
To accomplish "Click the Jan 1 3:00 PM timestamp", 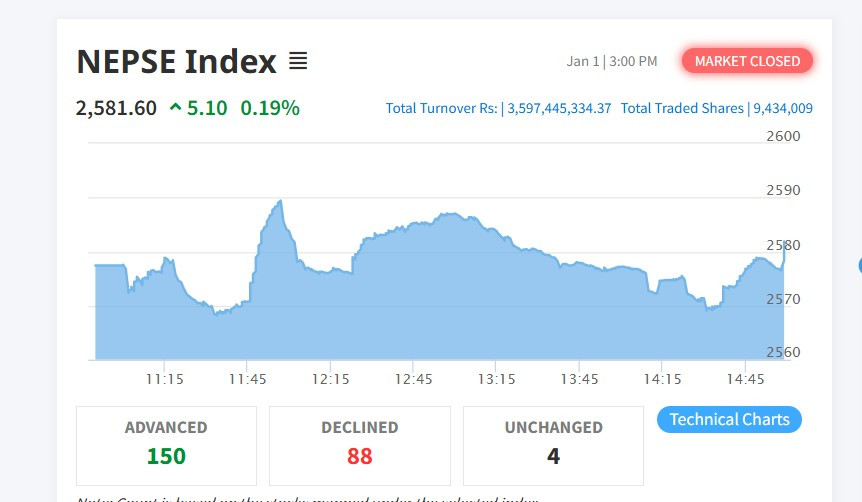I will (x=612, y=61).
